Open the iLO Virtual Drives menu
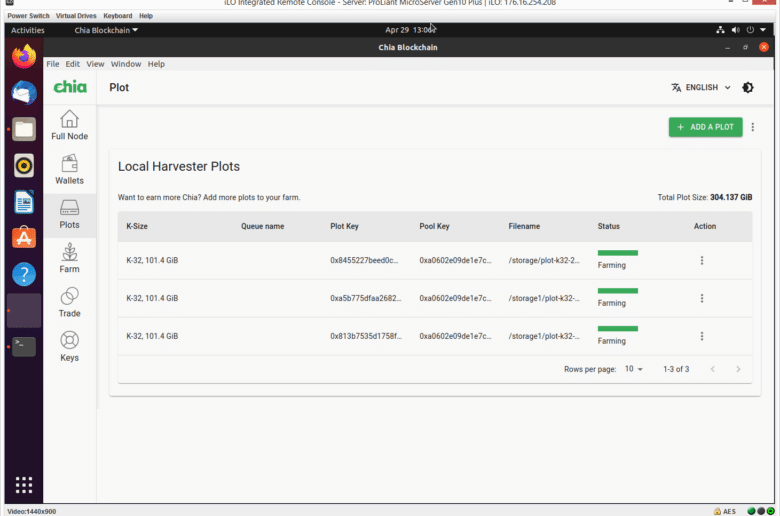Screen dimensions: 780x516 [76, 15]
